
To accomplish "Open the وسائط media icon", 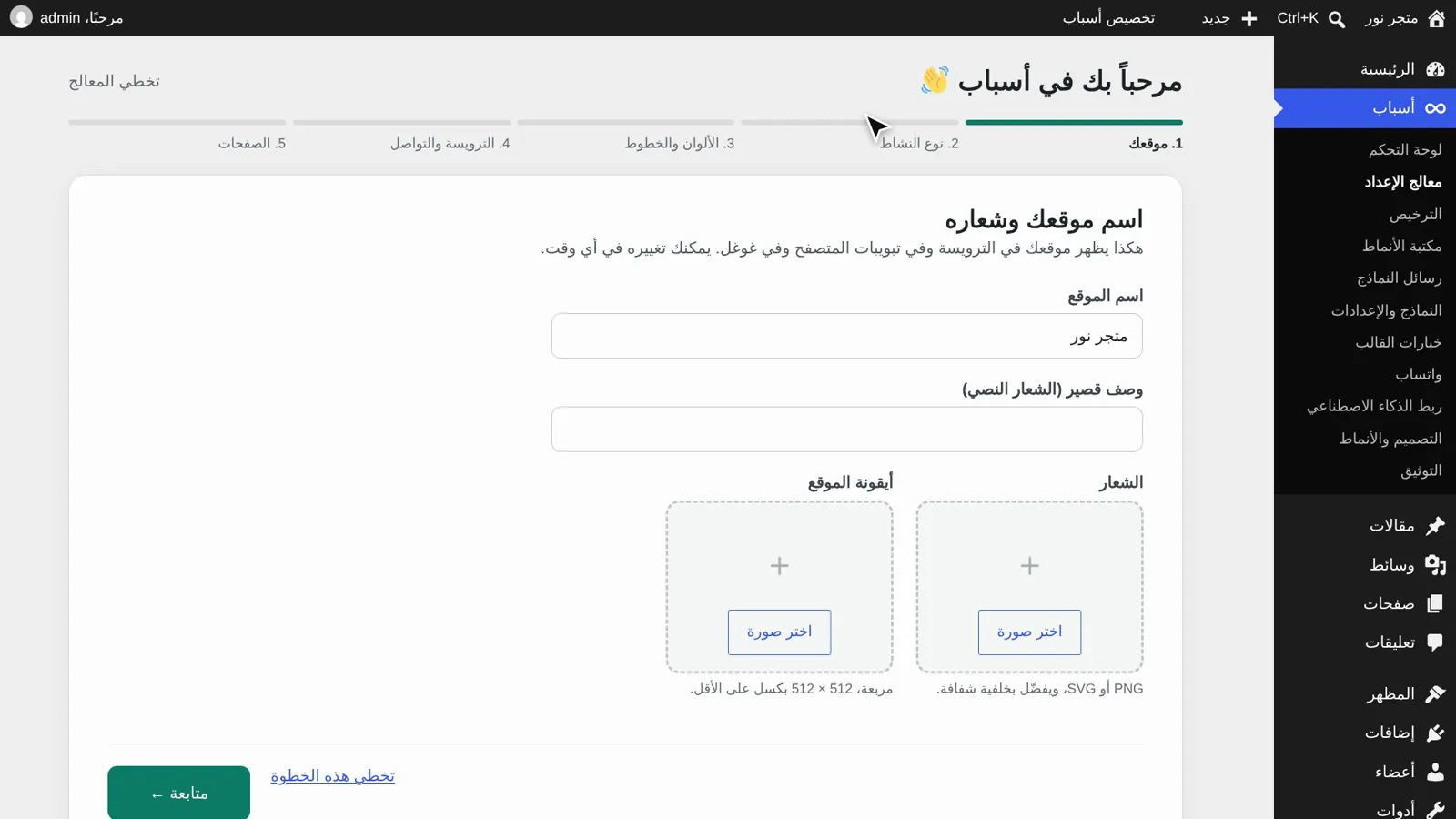I will point(1435,565).
